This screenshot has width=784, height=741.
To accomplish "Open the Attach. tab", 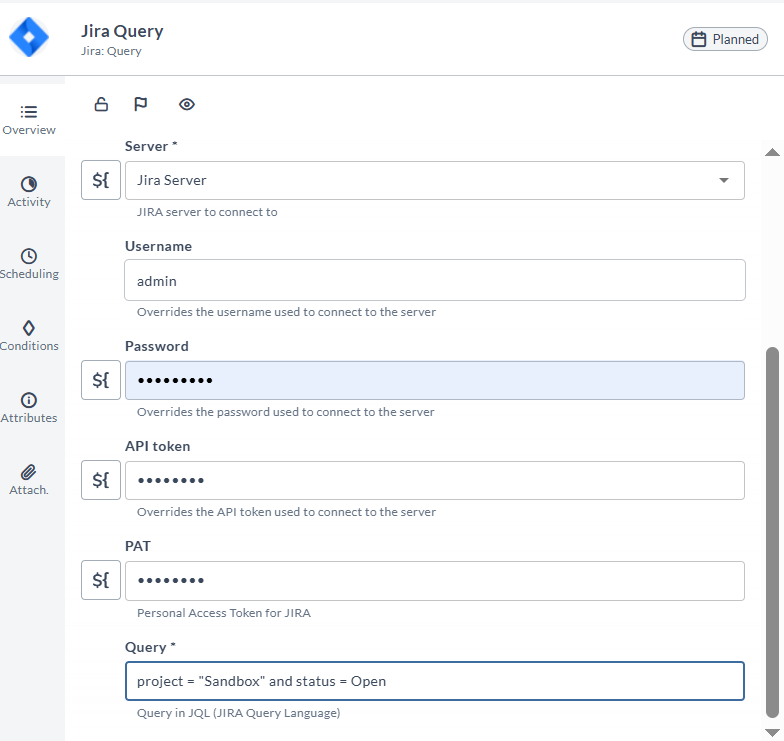I will pyautogui.click(x=29, y=480).
